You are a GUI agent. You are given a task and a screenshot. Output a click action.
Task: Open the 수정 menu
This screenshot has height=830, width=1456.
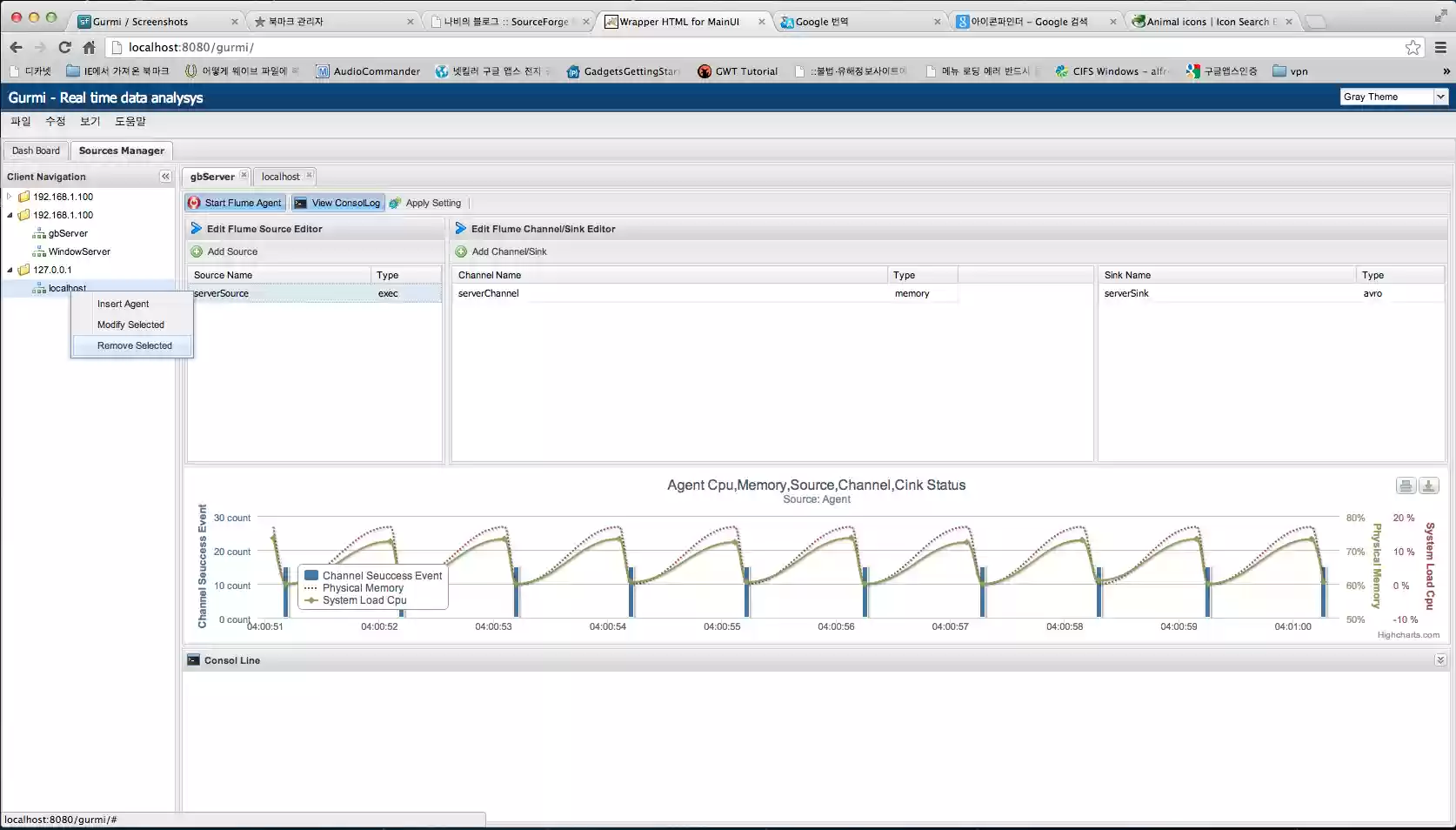tap(55, 122)
